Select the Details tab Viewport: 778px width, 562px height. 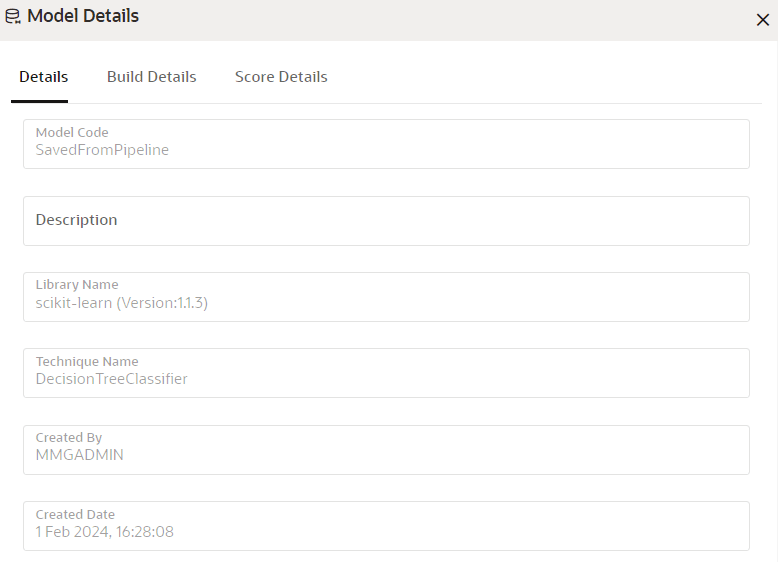point(44,77)
